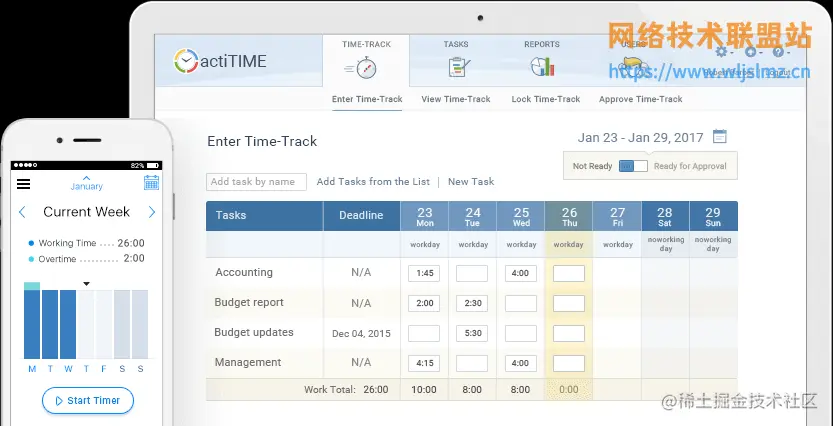
Task: Click Budget updates Tuesday cell 5:30
Action: (x=472, y=334)
